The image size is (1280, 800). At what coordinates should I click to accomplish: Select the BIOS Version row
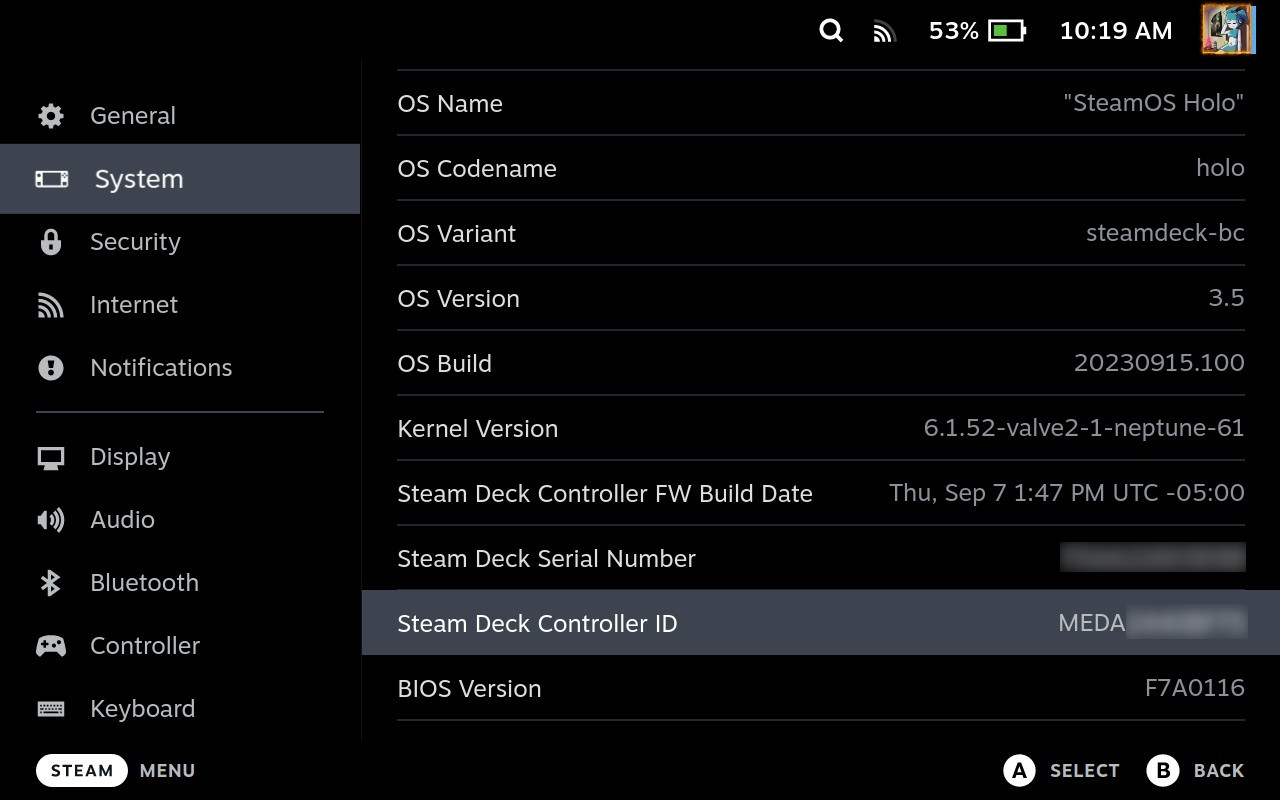point(821,688)
